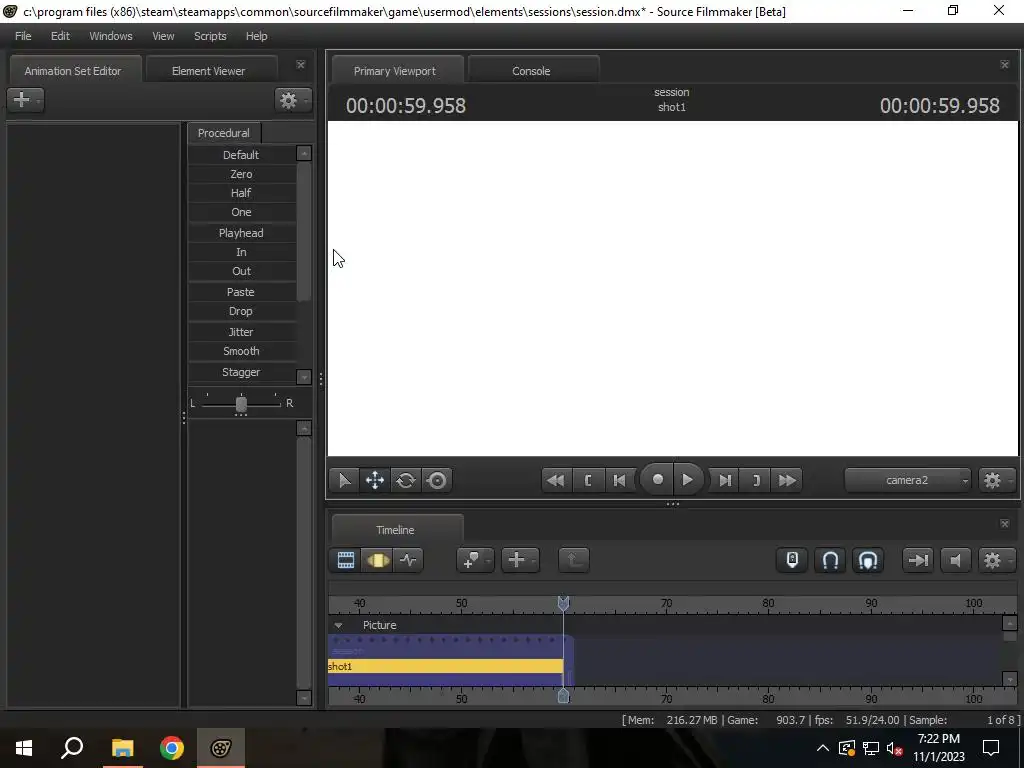Image resolution: width=1024 pixels, height=768 pixels.
Task: Mute audio with the timeline speaker icon
Action: [956, 560]
